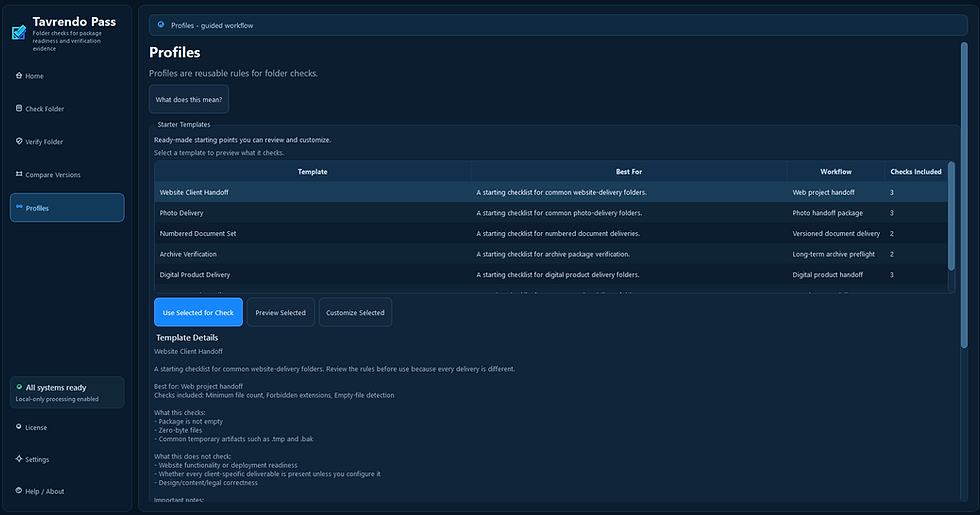Screen dimensions: 980x515
Task: Click the Verify Folder shield icon
Action: (19, 141)
